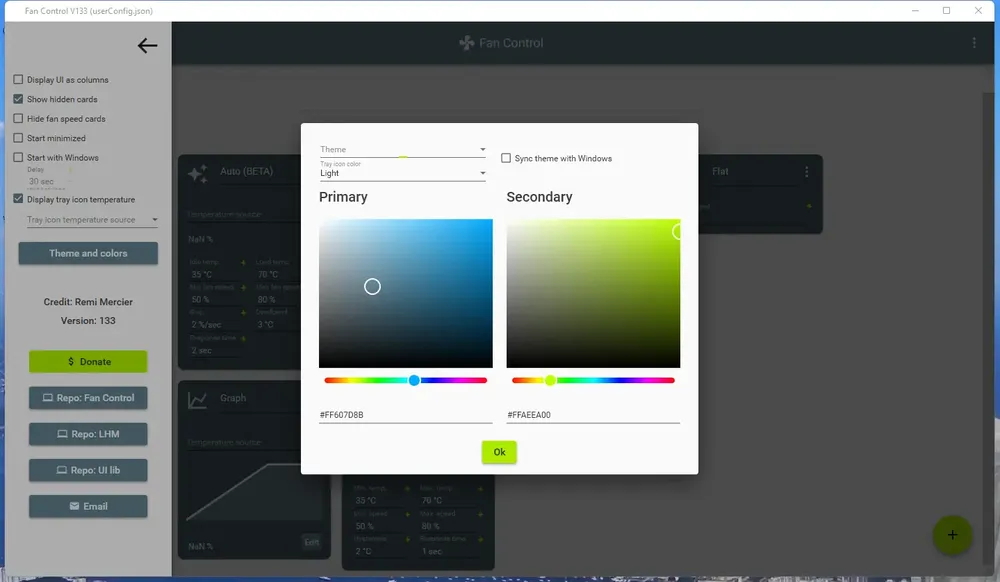
Task: Expand the Tray icon color dropdown
Action: [402, 171]
